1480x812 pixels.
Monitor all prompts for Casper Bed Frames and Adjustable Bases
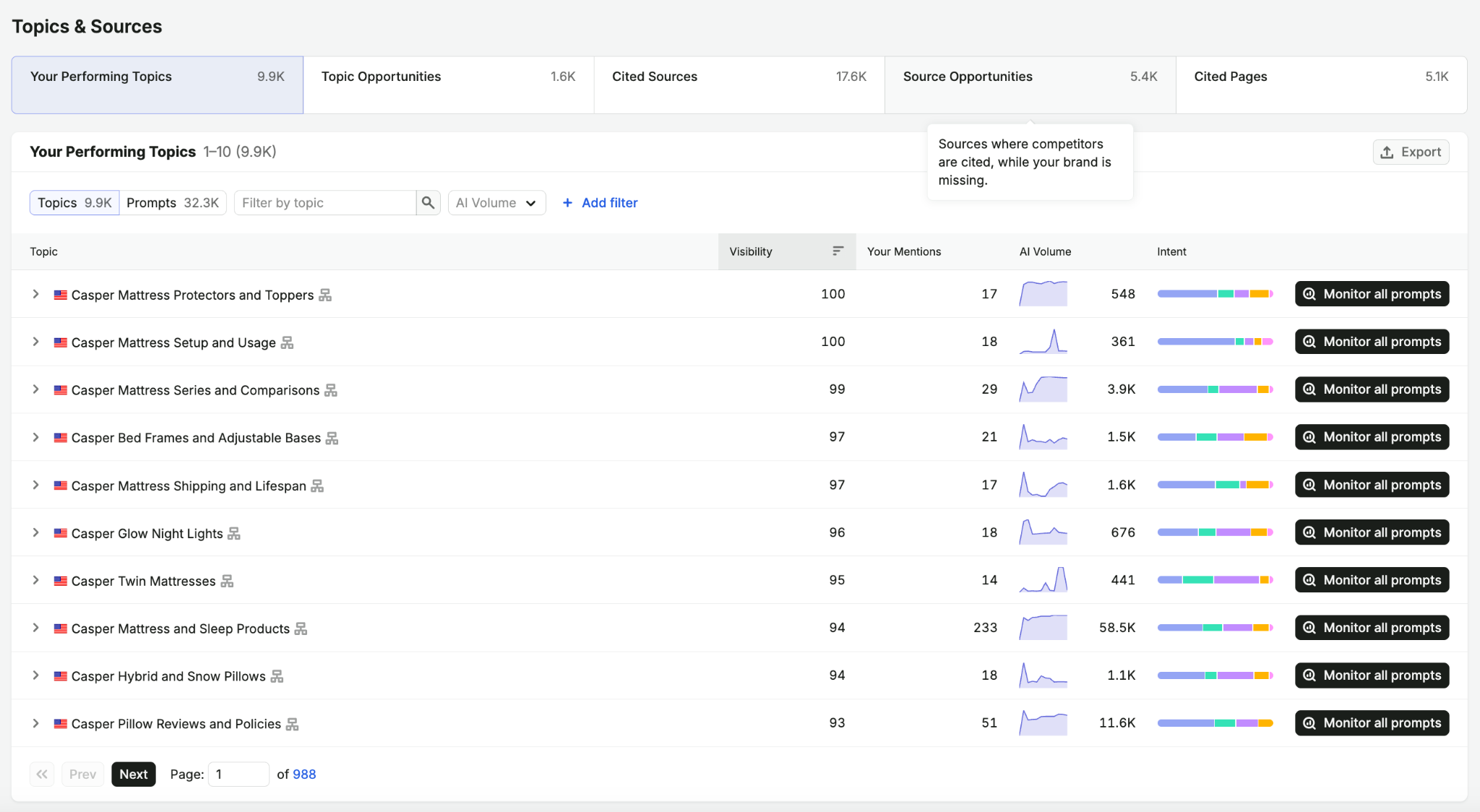click(1372, 437)
